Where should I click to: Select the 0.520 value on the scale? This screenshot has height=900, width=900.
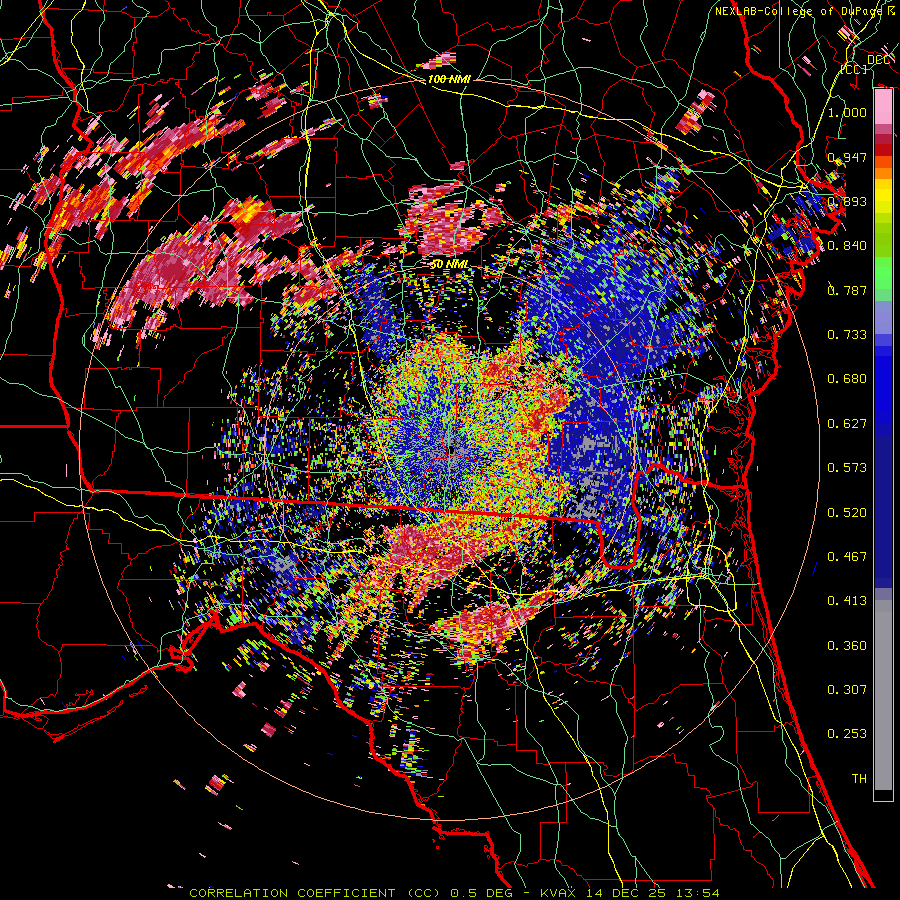click(x=847, y=512)
